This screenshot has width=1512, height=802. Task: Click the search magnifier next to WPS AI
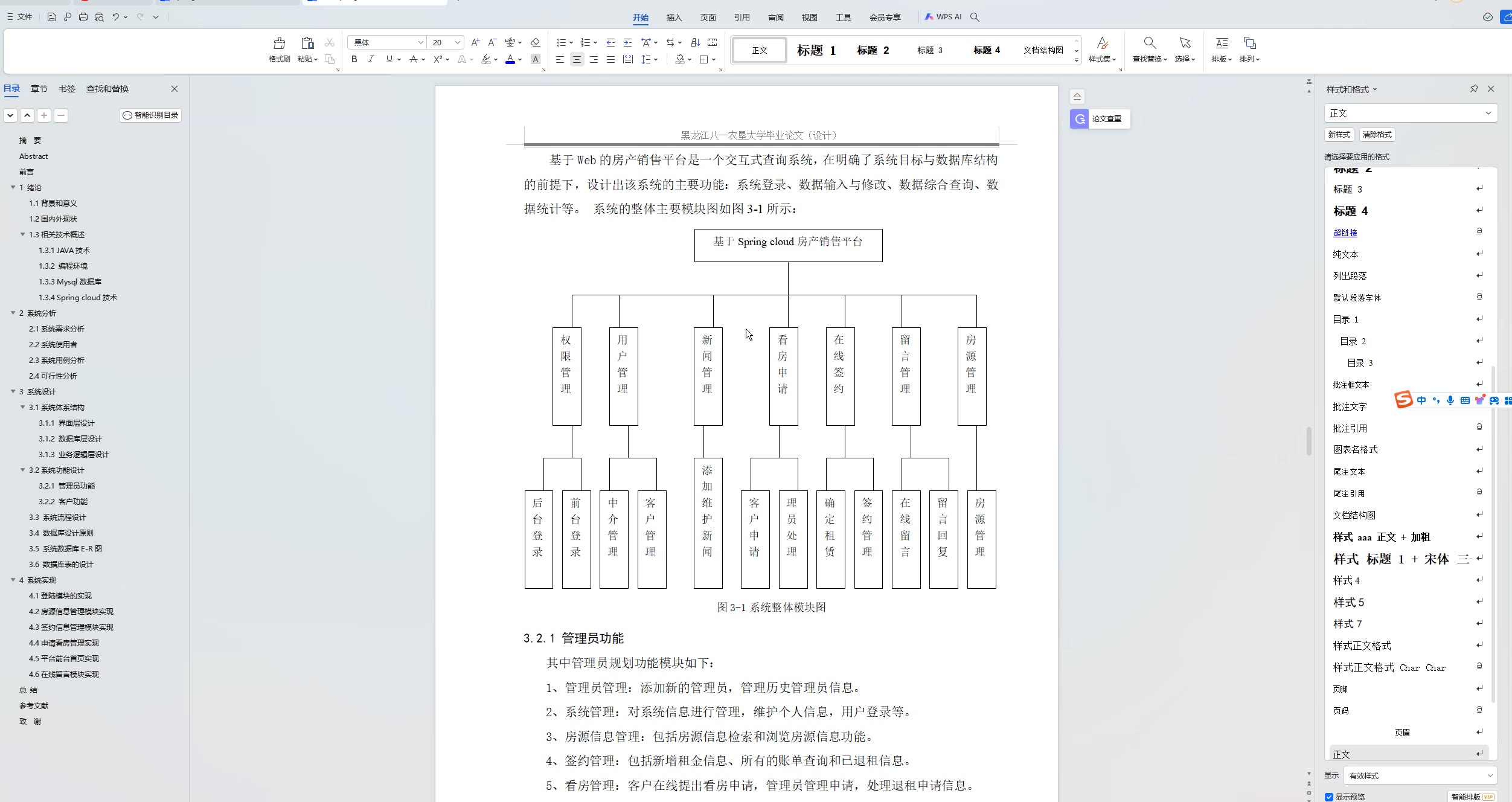pyautogui.click(x=975, y=17)
